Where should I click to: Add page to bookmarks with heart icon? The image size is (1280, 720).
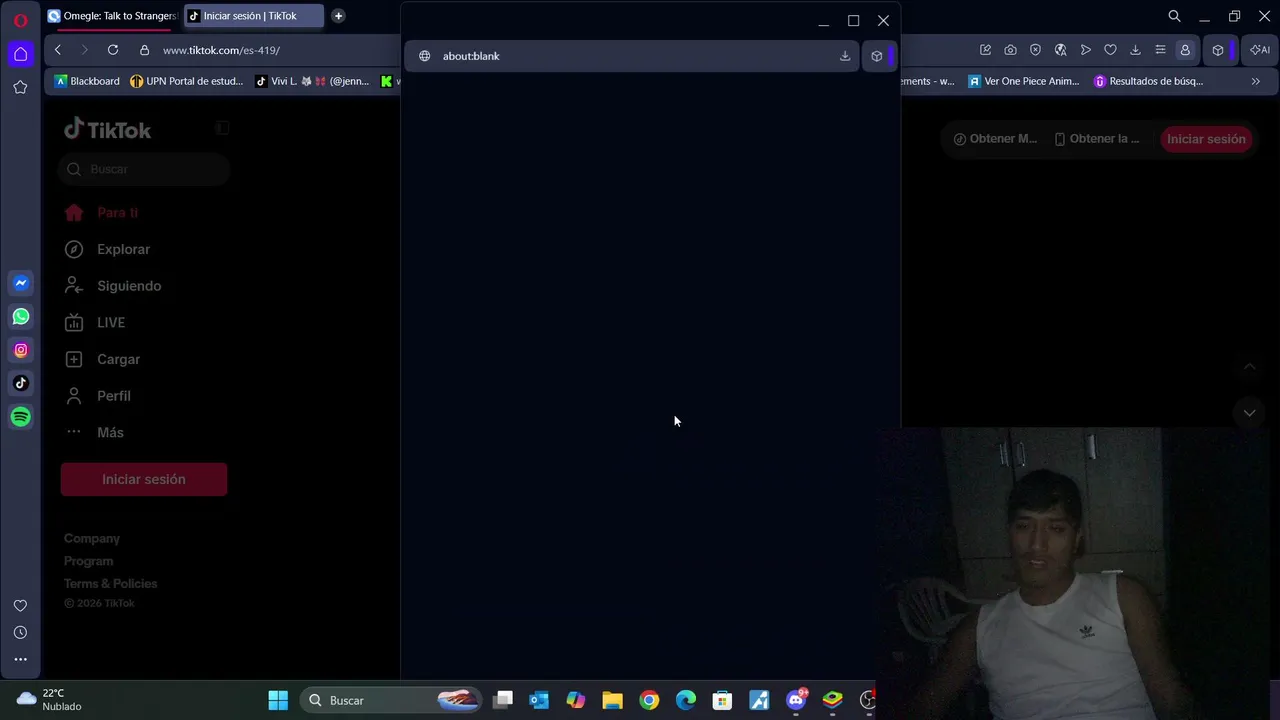point(1110,50)
